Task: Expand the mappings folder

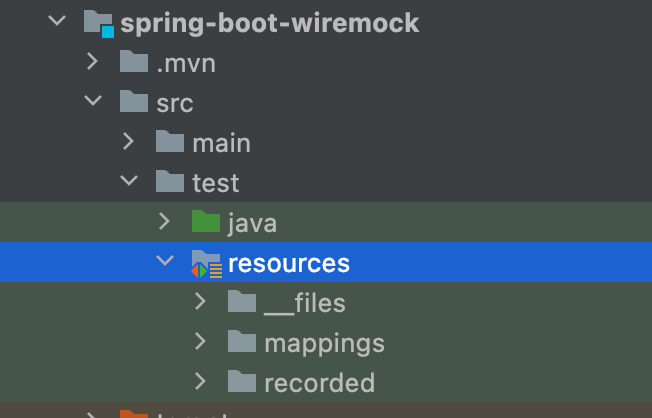Action: pos(200,341)
